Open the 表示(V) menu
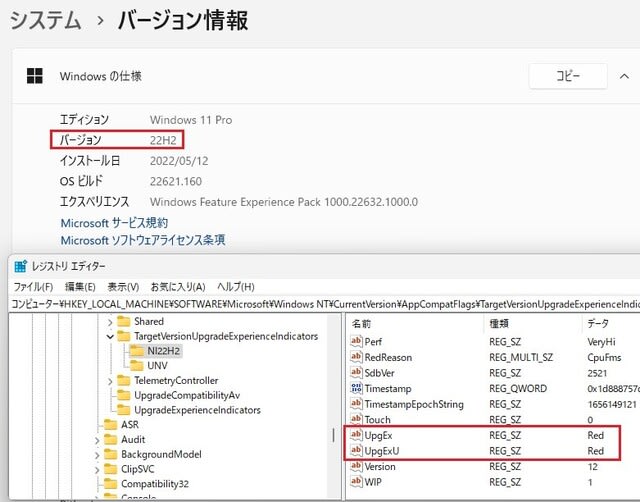 pyautogui.click(x=123, y=287)
